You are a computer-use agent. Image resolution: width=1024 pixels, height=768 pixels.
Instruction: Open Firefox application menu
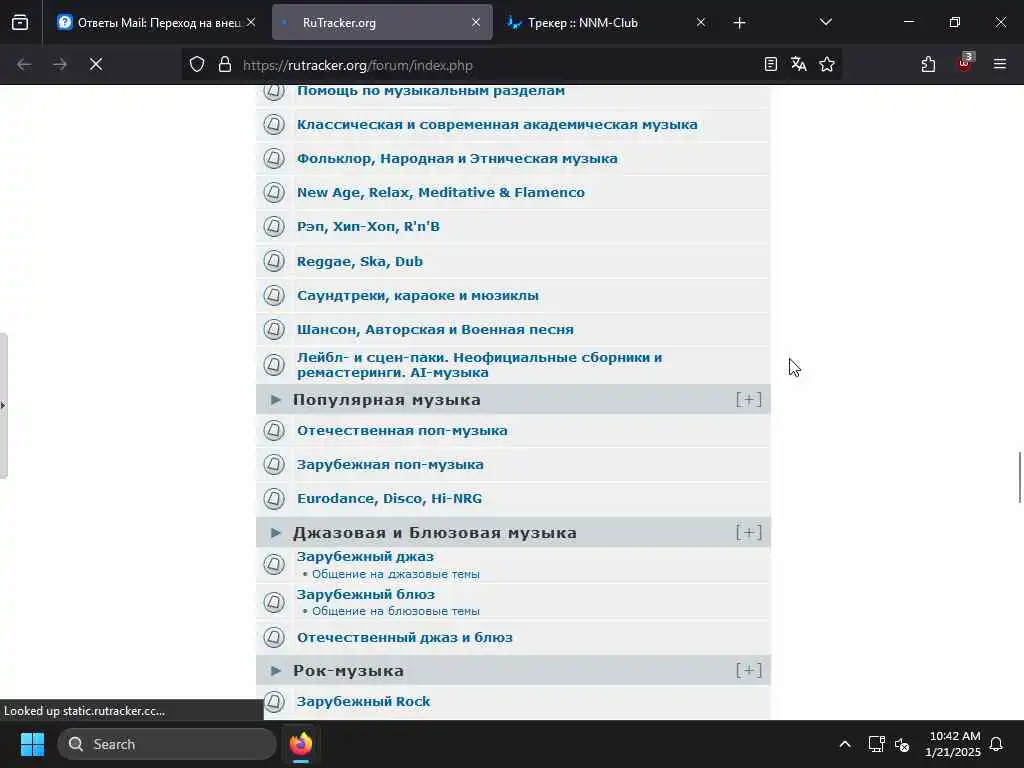(1000, 64)
